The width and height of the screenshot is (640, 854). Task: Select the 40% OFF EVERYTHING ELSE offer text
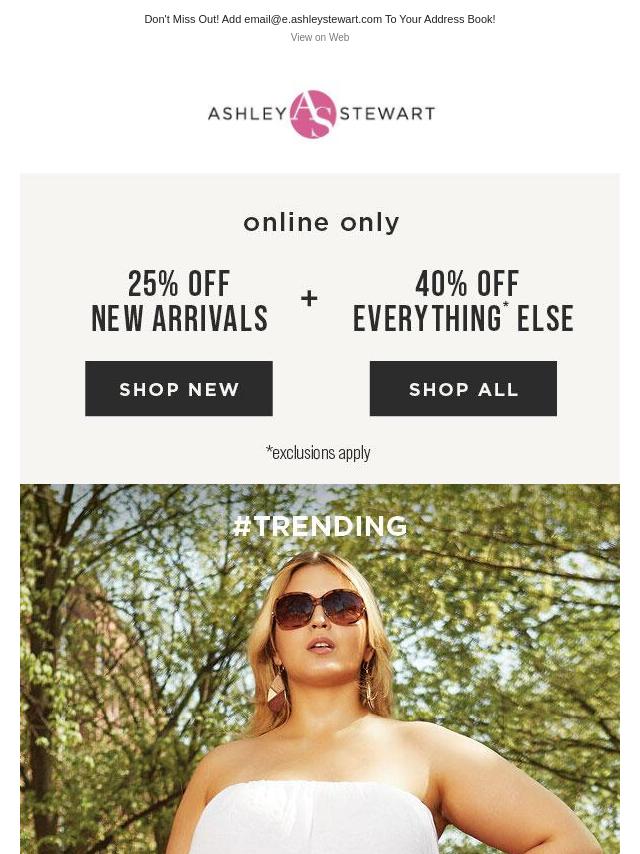click(463, 301)
